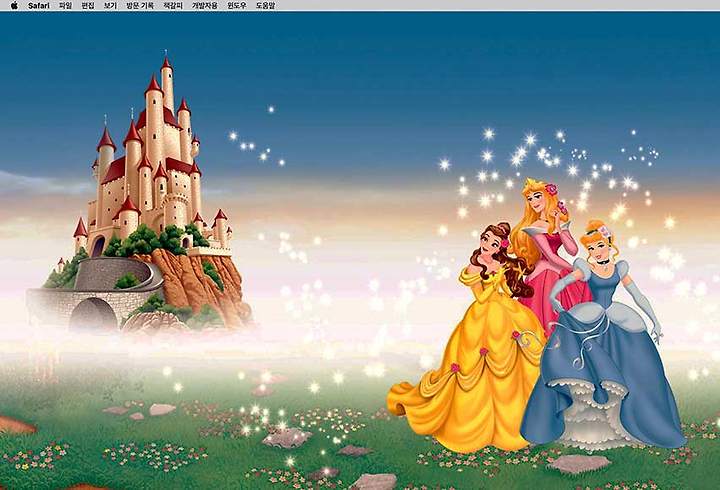Open the 파일 (File) menu
This screenshot has width=720, height=490.
[66, 6]
